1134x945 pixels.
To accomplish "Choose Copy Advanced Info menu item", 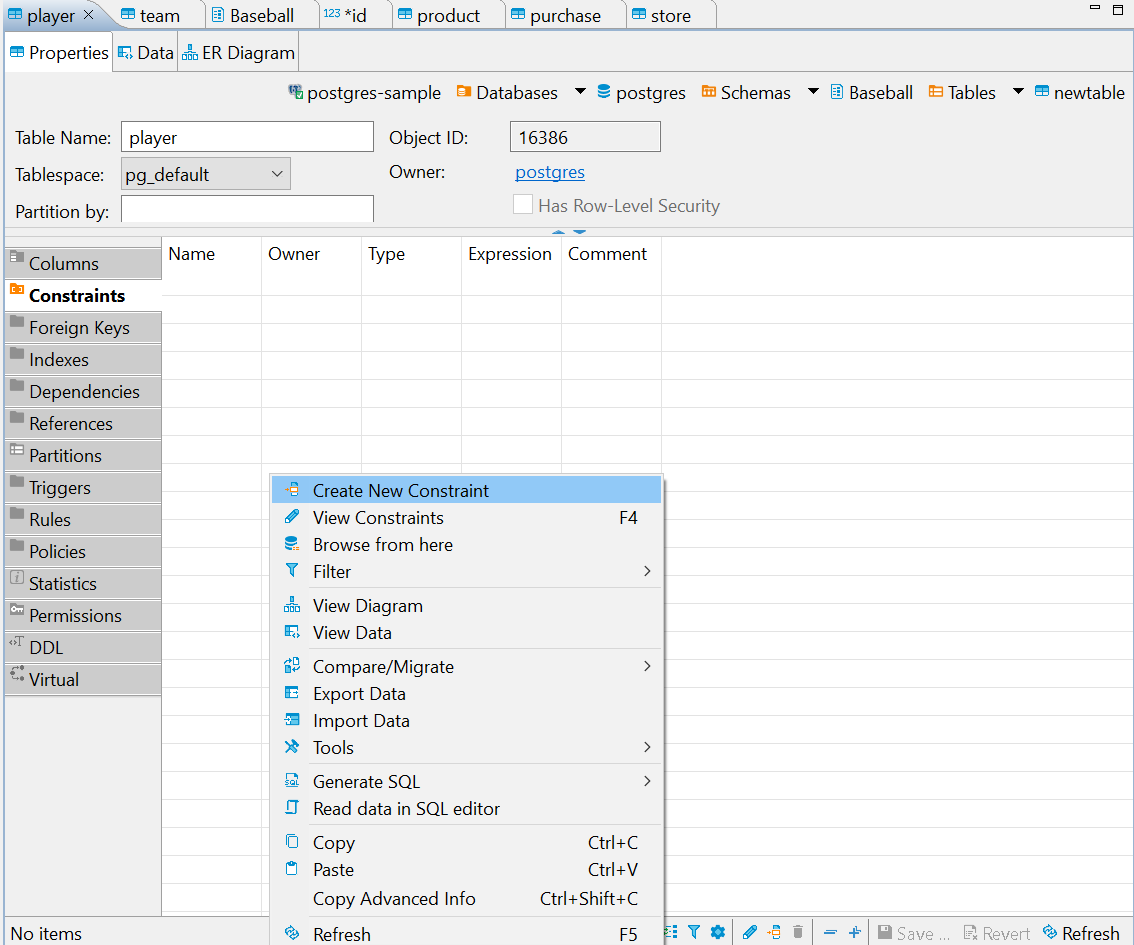I will [466, 898].
